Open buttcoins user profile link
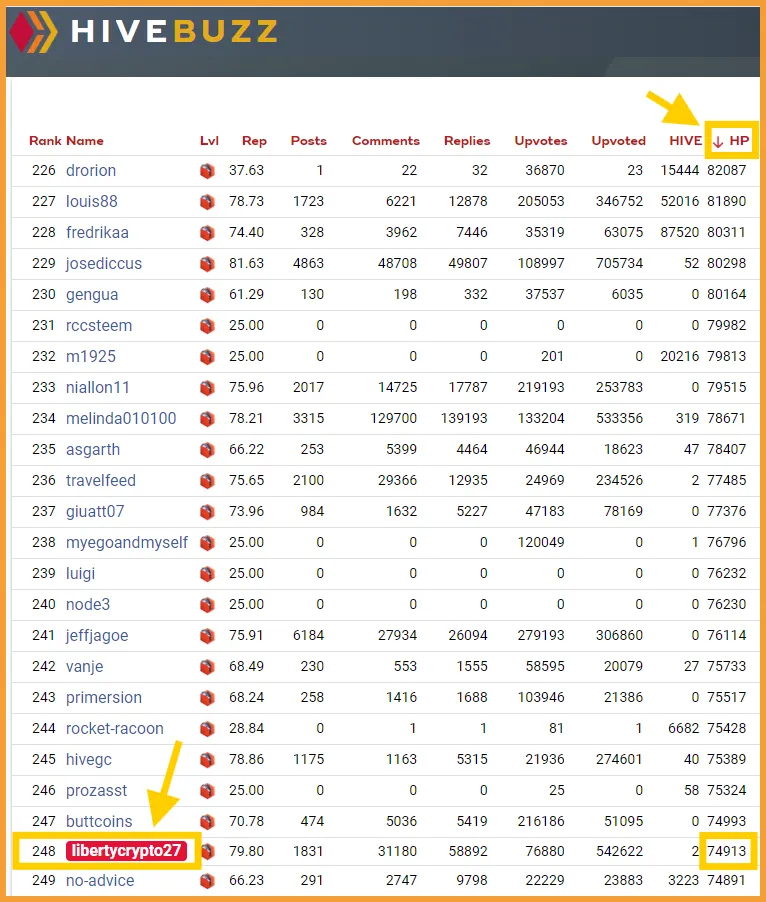The image size is (766, 902). coord(99,822)
